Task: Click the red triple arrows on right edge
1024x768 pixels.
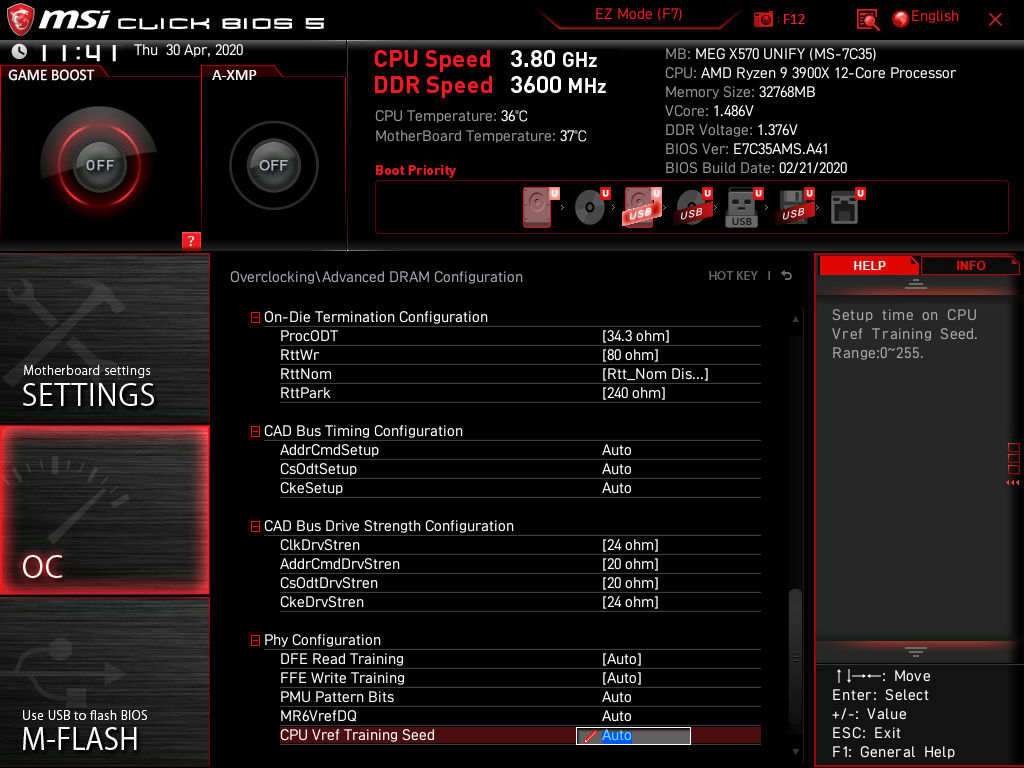Action: click(1012, 483)
